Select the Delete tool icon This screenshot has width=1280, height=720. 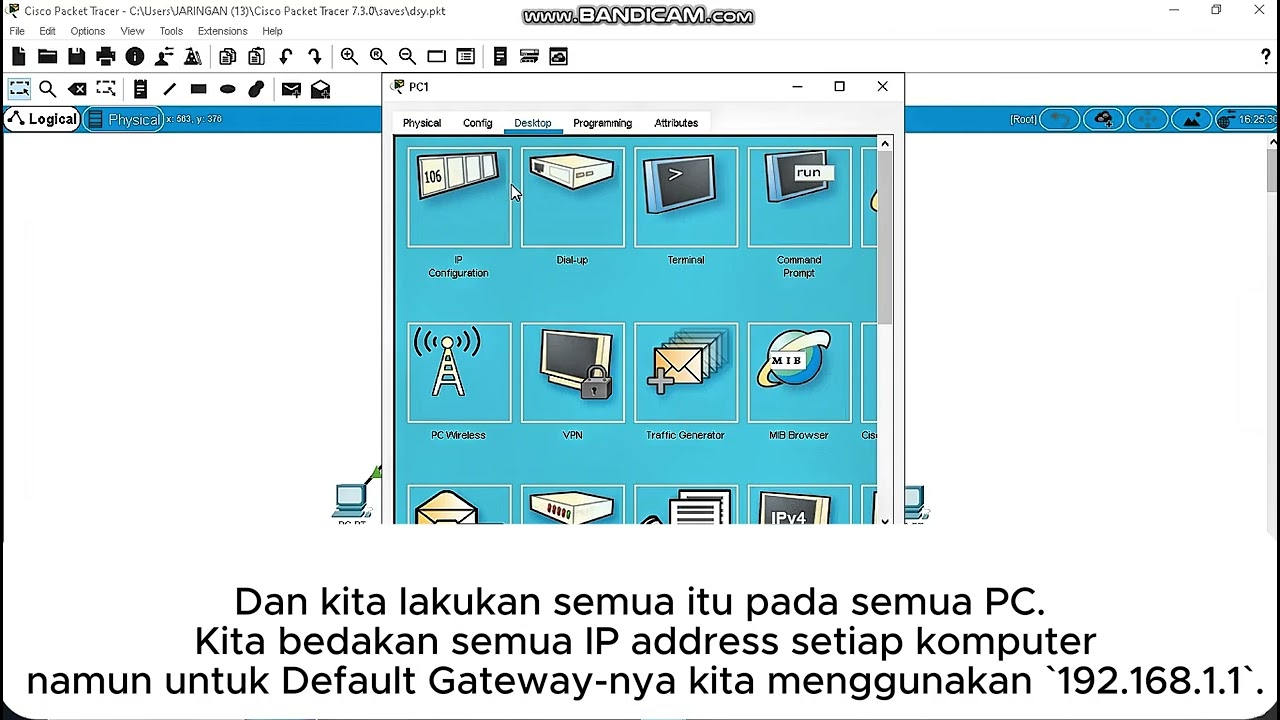[x=76, y=89]
